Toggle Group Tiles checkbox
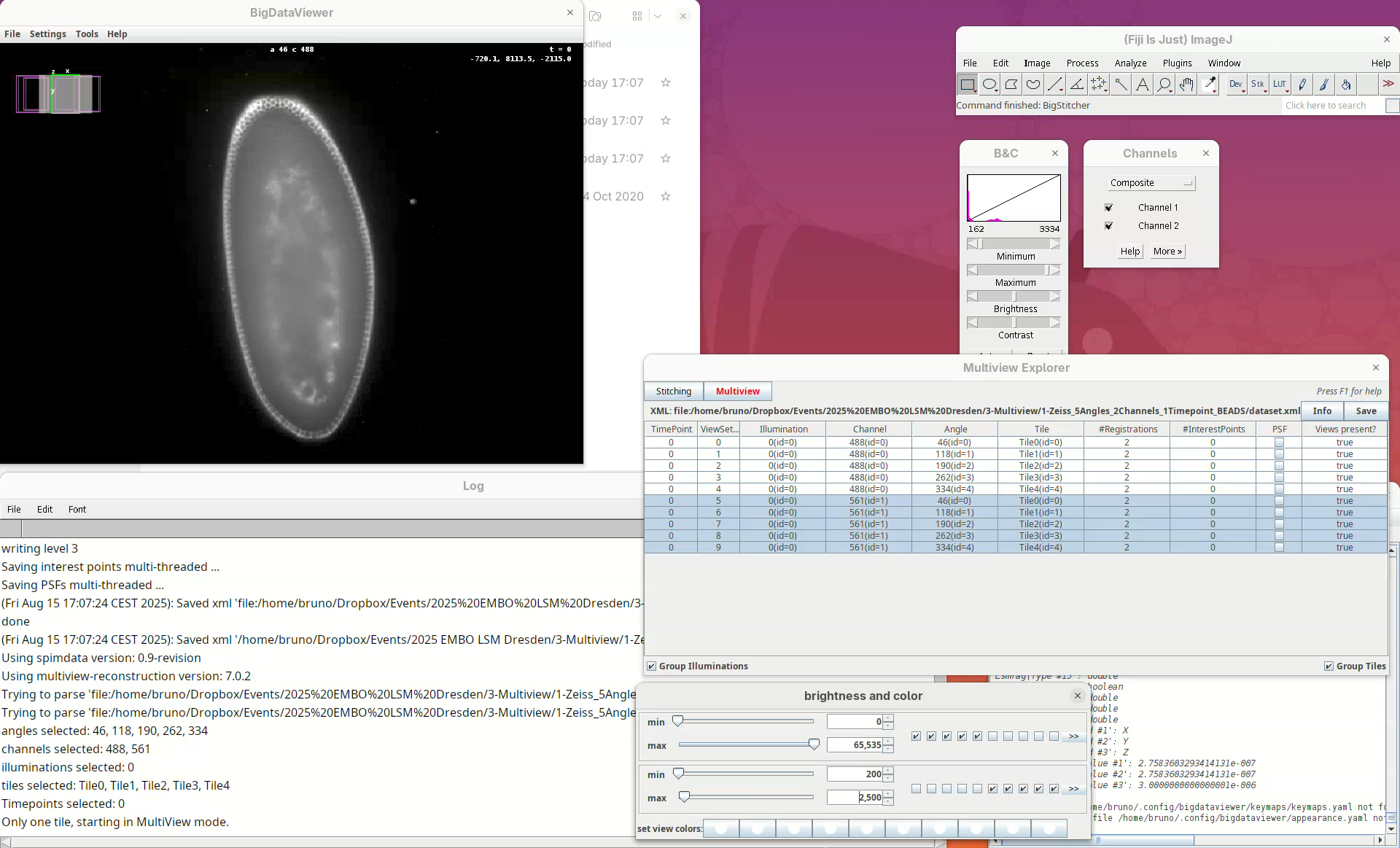 pos(1329,666)
